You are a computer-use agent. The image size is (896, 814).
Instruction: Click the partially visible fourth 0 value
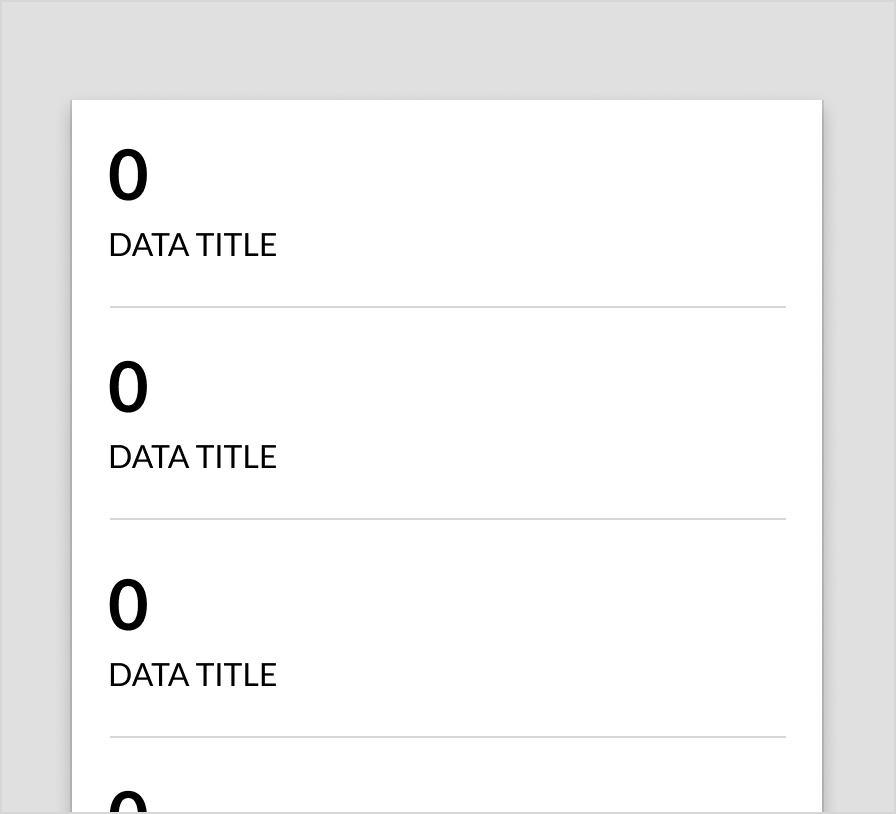click(128, 802)
